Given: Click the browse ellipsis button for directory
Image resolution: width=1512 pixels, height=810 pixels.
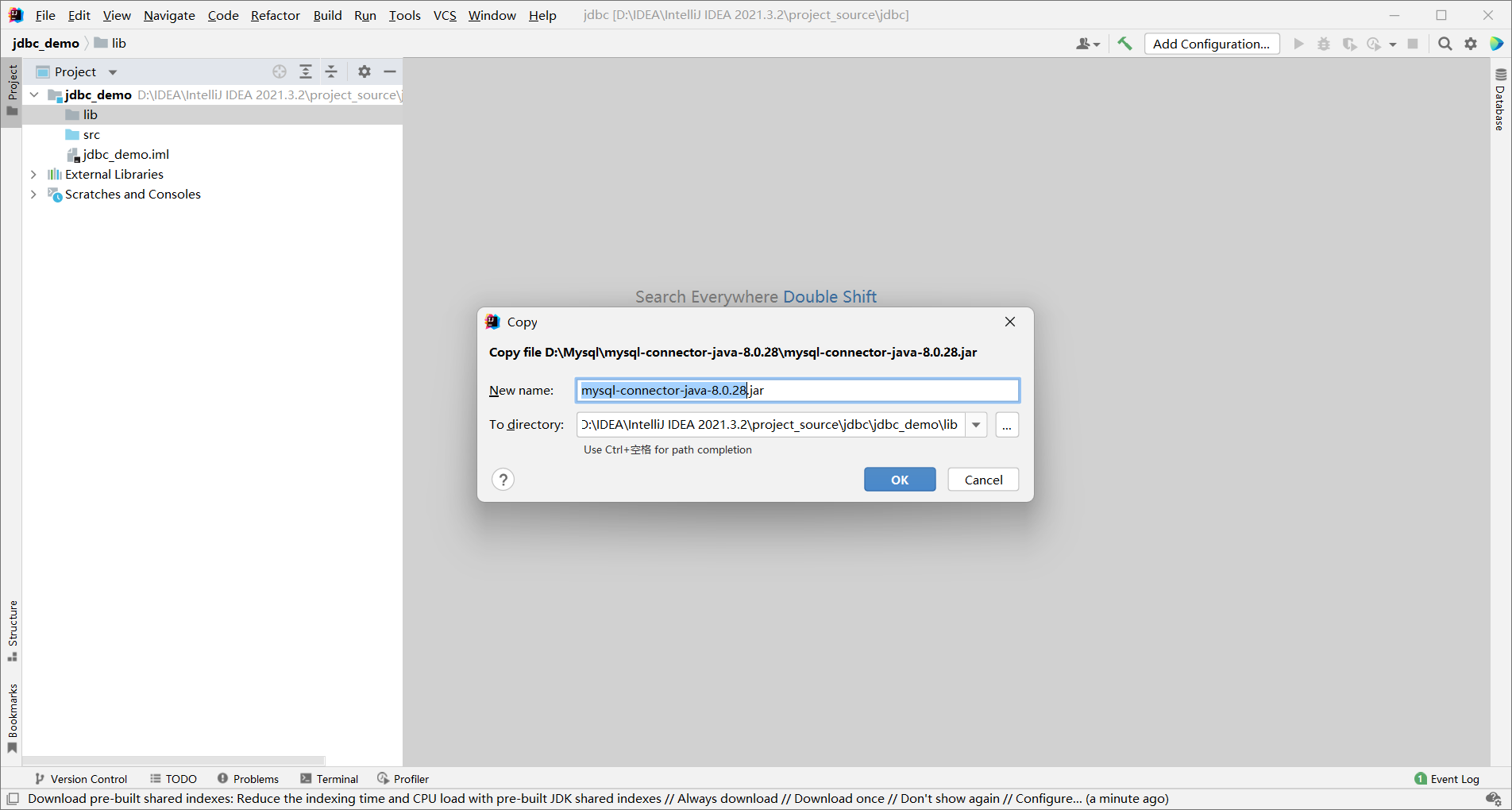Looking at the screenshot, I should coord(1007,425).
